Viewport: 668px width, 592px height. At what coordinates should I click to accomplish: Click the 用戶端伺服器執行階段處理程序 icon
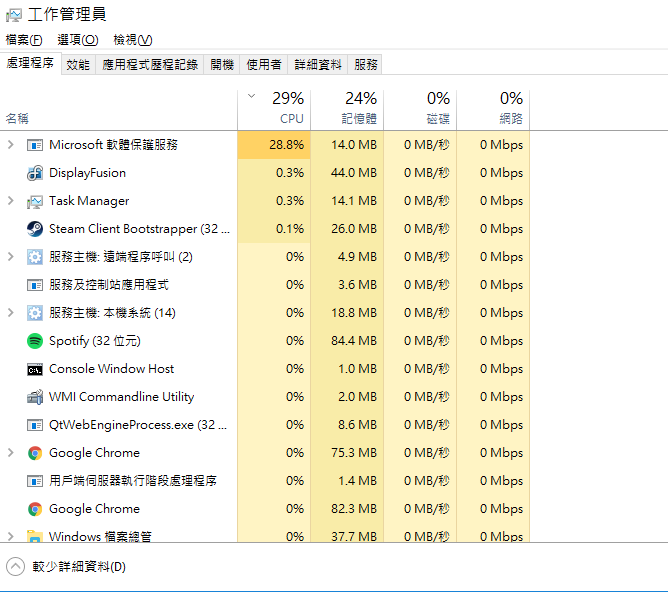click(x=35, y=481)
